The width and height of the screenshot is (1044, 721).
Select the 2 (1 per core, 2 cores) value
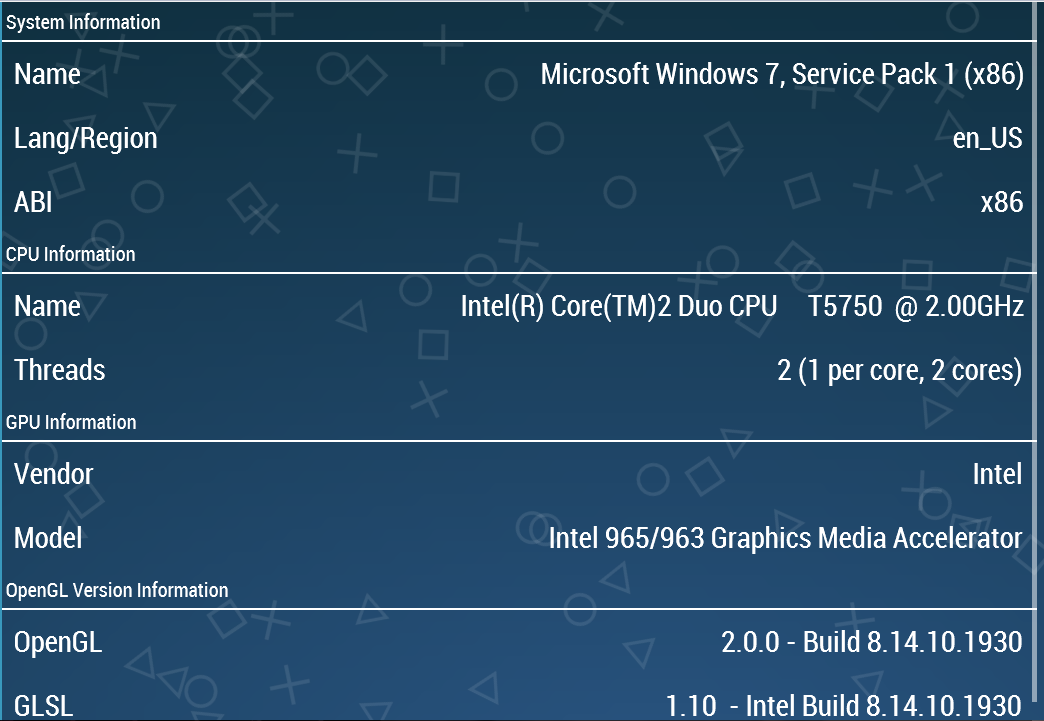point(900,371)
